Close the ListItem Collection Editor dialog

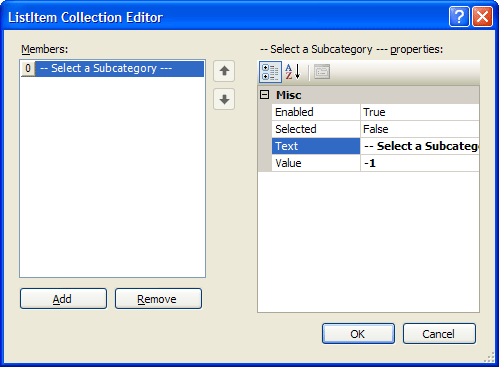point(482,17)
